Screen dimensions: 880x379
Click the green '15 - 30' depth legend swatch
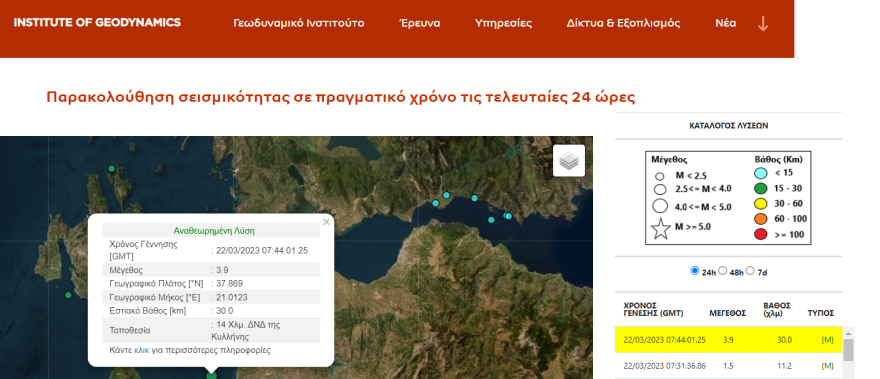[x=761, y=189]
